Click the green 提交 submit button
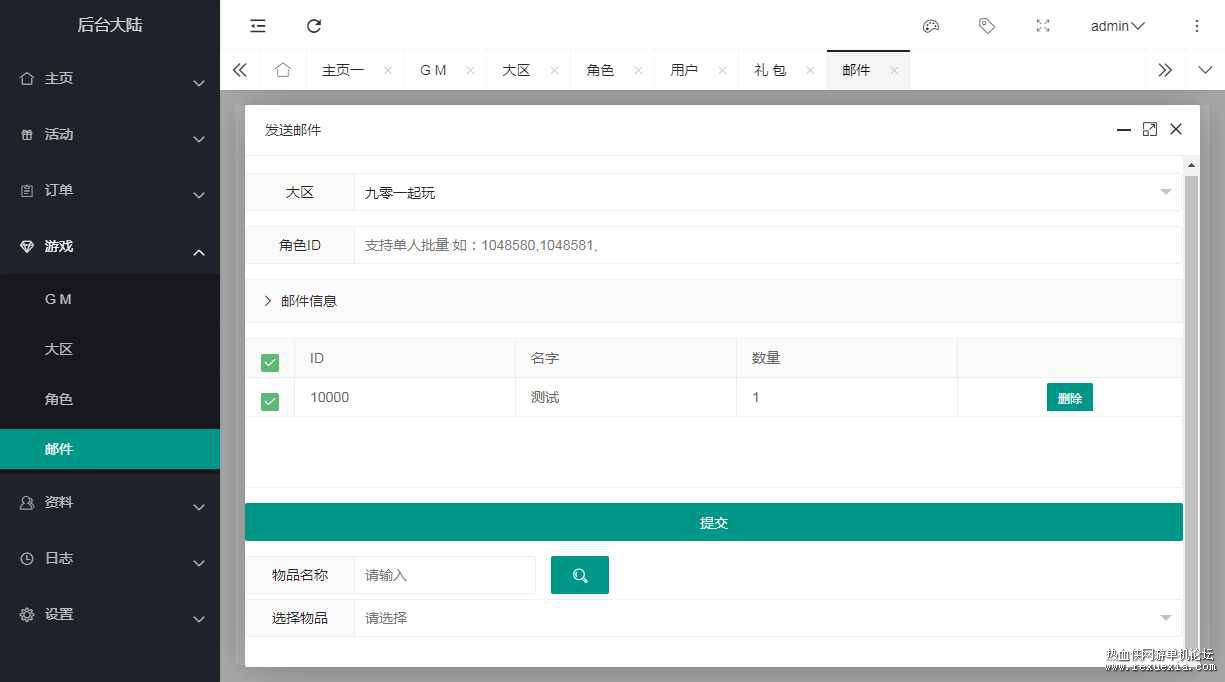The image size is (1225, 682). pyautogui.click(x=714, y=522)
